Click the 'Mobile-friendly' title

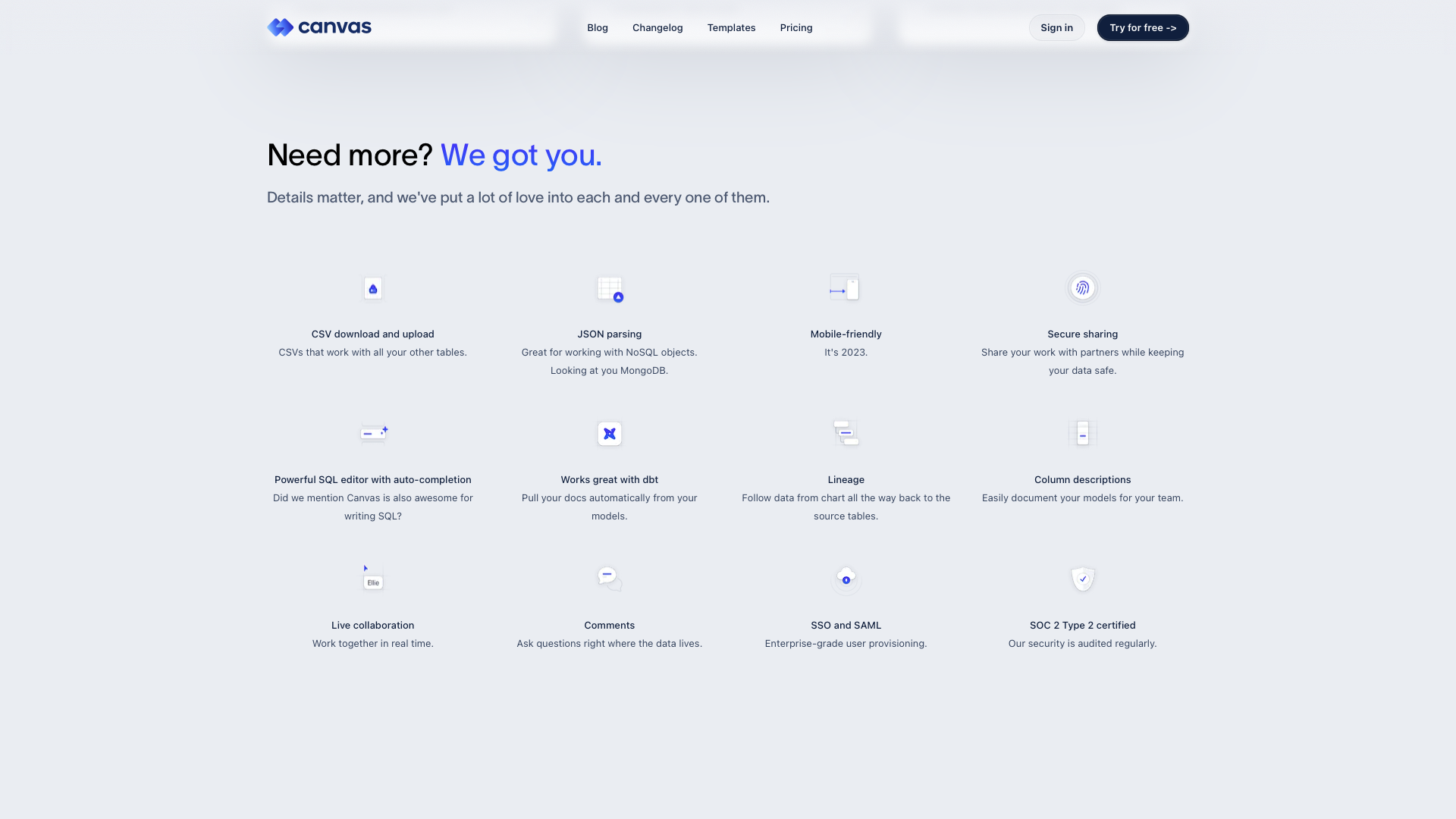[x=846, y=334]
